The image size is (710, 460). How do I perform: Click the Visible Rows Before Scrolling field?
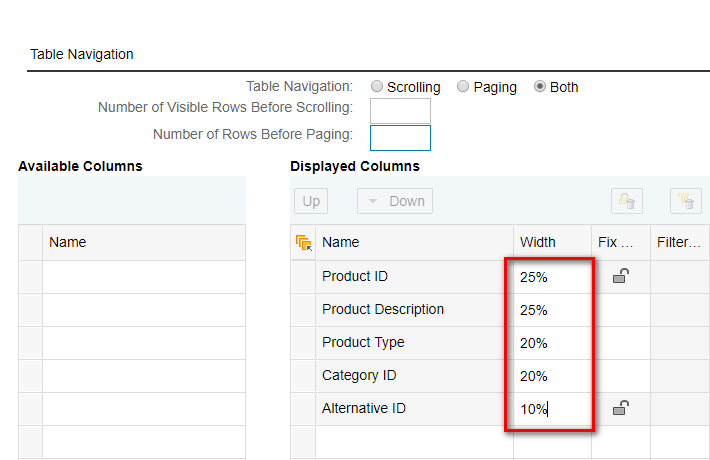pos(400,111)
